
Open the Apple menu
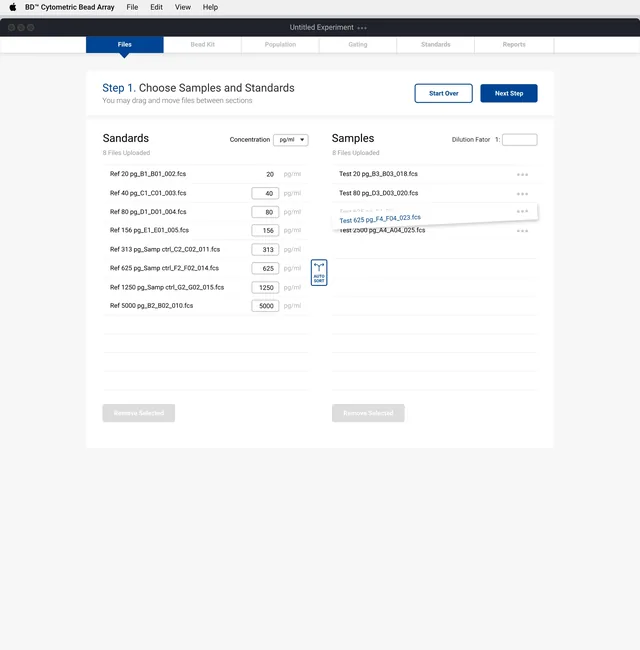tap(13, 7)
